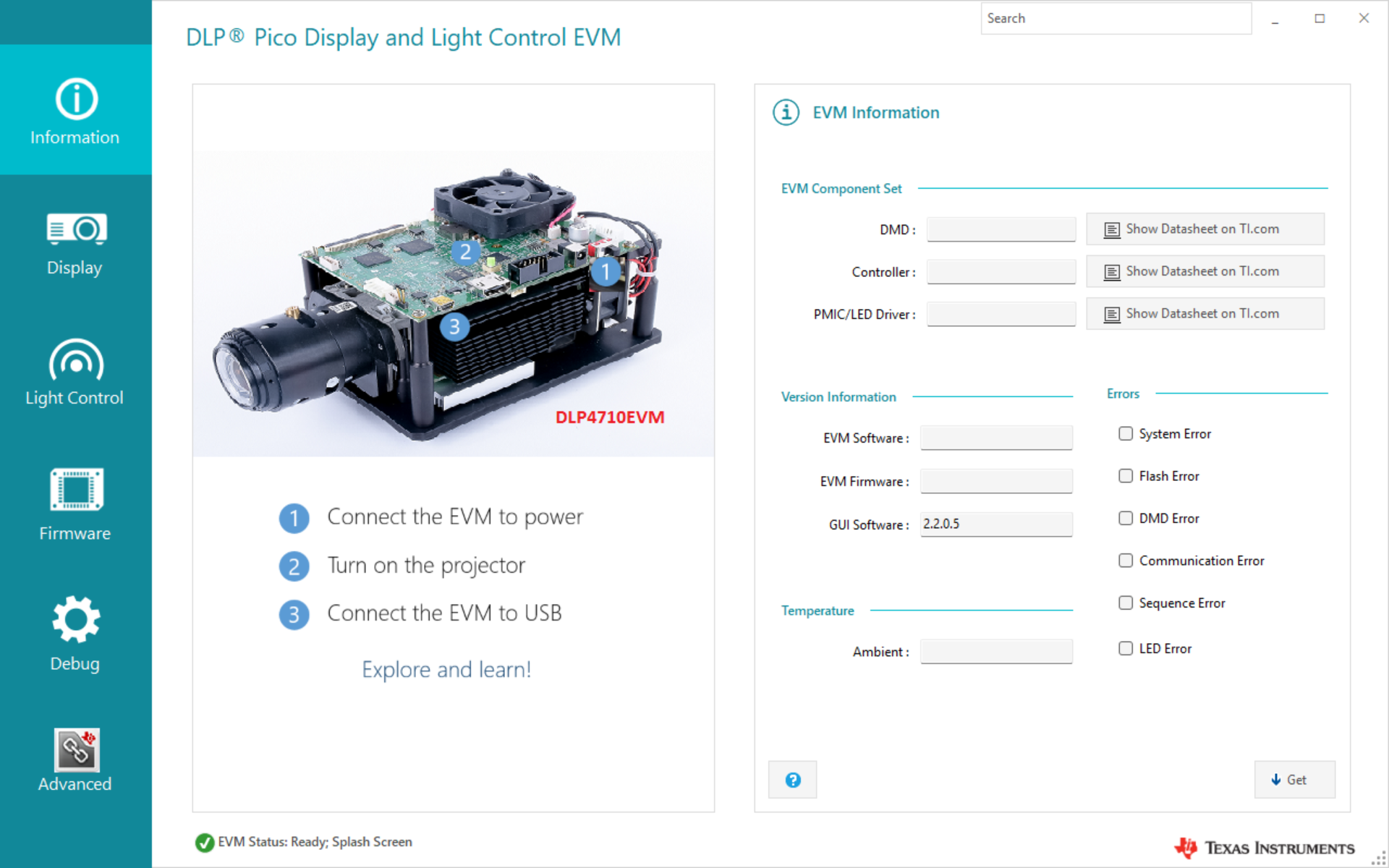Image resolution: width=1389 pixels, height=868 pixels.
Task: Click the EVM Firmware version field
Action: click(996, 481)
